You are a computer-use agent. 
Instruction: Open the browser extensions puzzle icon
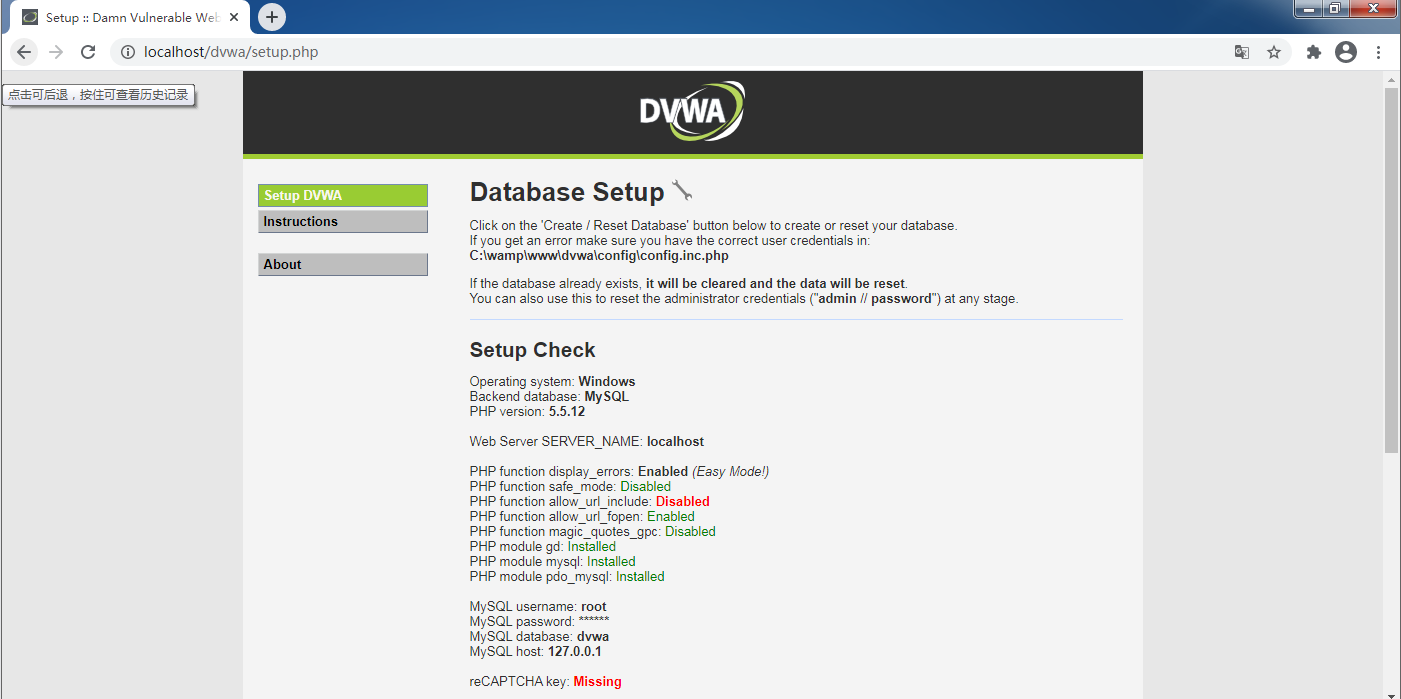pyautogui.click(x=1313, y=51)
